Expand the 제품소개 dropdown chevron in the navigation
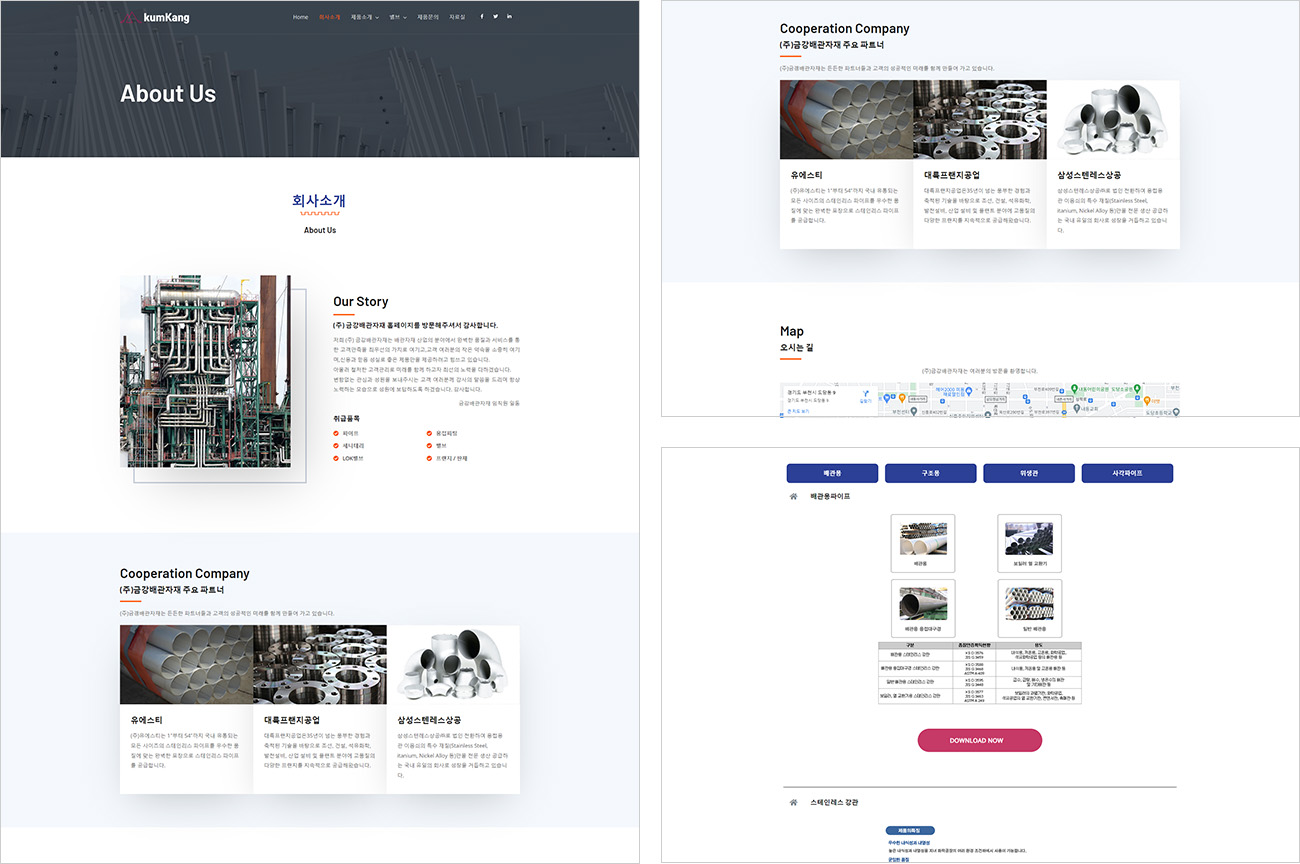 coord(378,17)
